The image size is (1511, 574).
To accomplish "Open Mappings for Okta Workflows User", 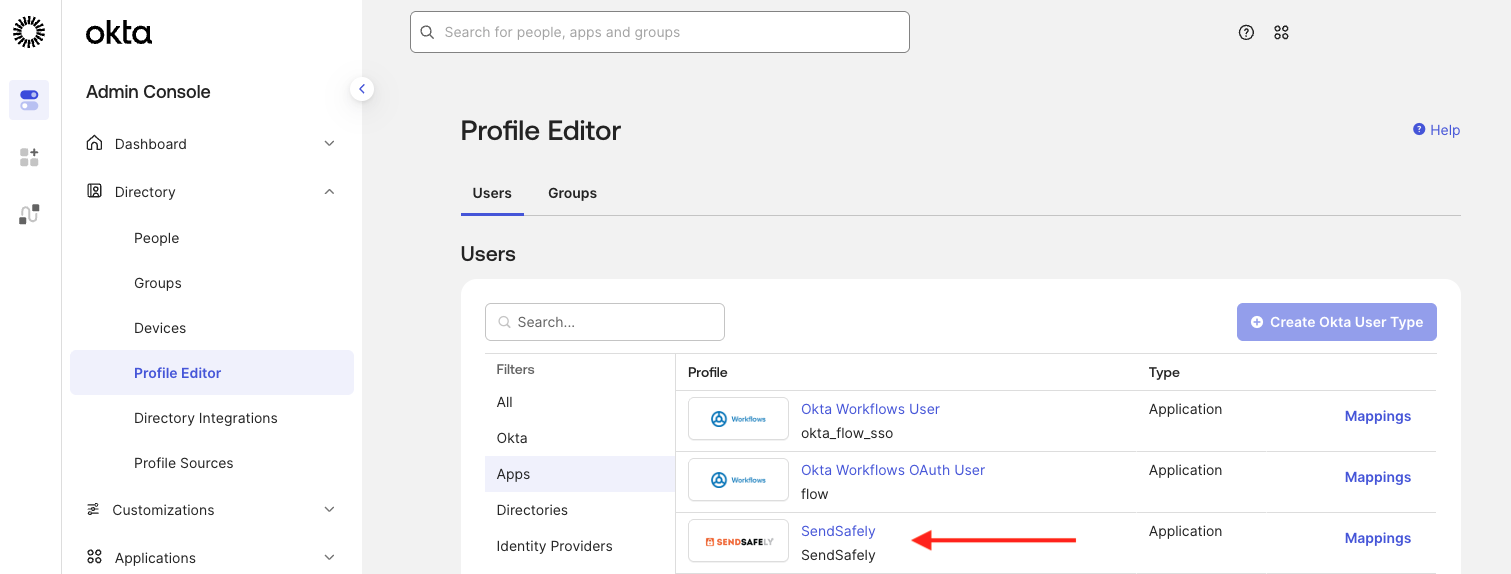I will point(1378,416).
